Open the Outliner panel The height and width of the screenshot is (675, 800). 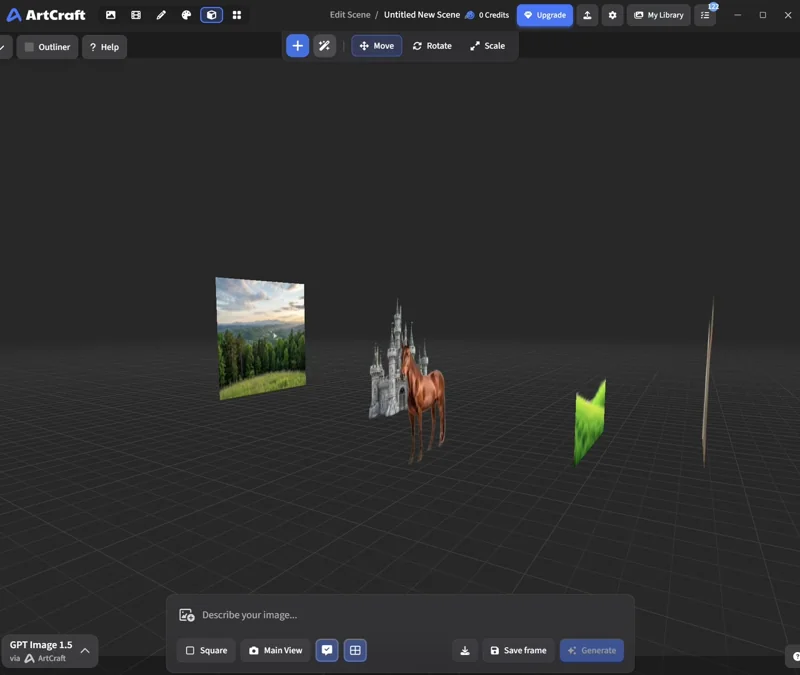pos(47,47)
